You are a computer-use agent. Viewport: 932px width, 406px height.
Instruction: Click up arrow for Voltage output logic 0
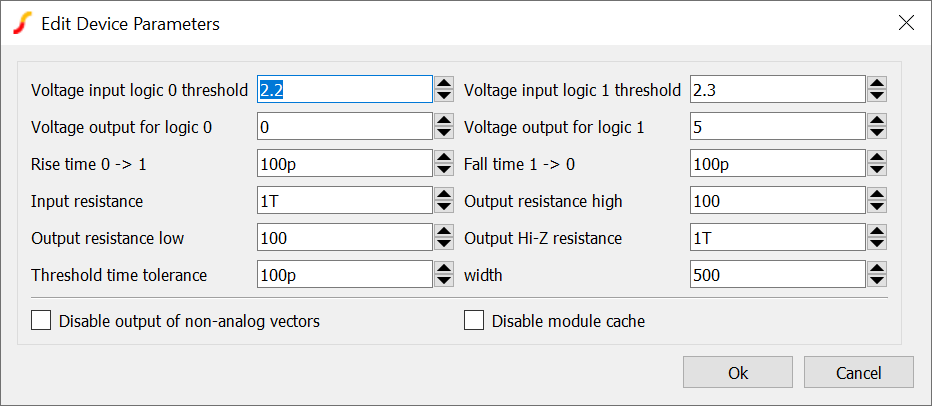(445, 121)
